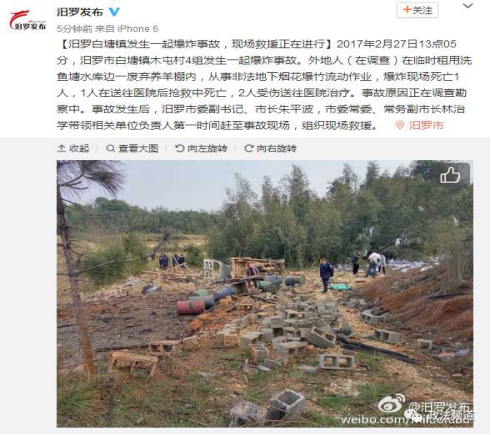The width and height of the screenshot is (491, 435).
Task: Open the 5分钟前 timestamp link
Action: 74,29
